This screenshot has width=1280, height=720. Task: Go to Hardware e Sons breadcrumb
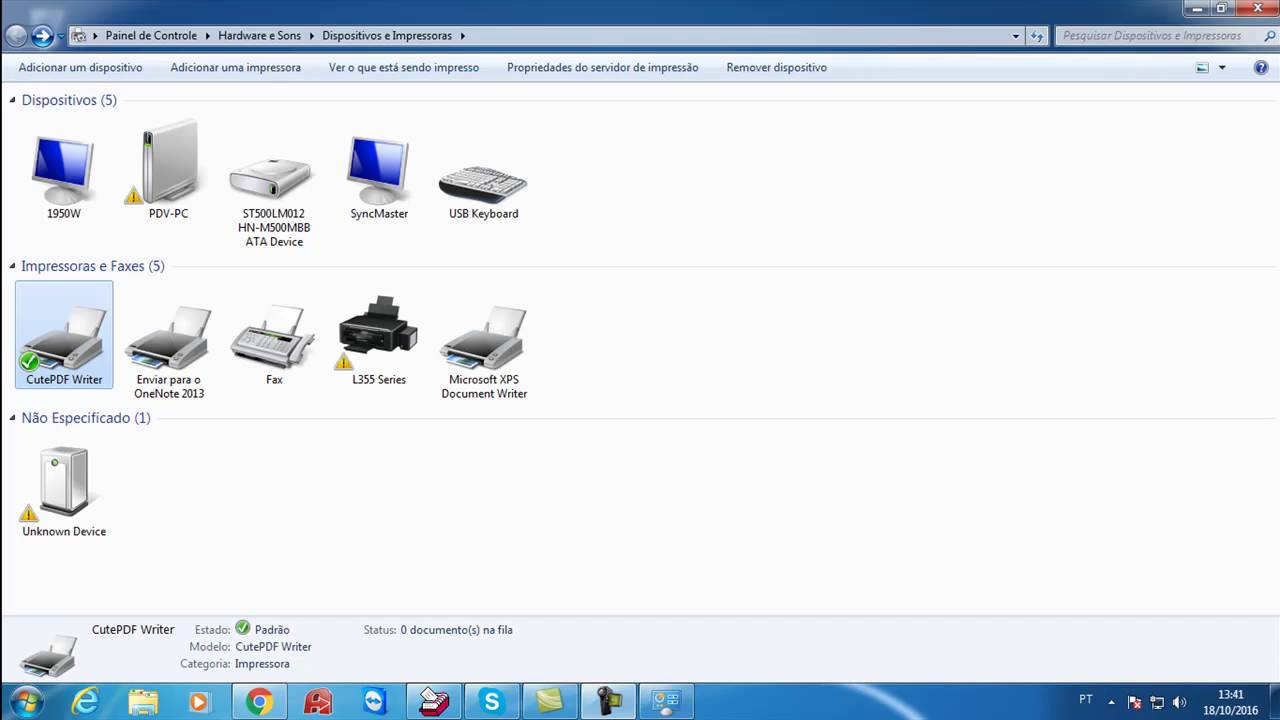coord(260,36)
